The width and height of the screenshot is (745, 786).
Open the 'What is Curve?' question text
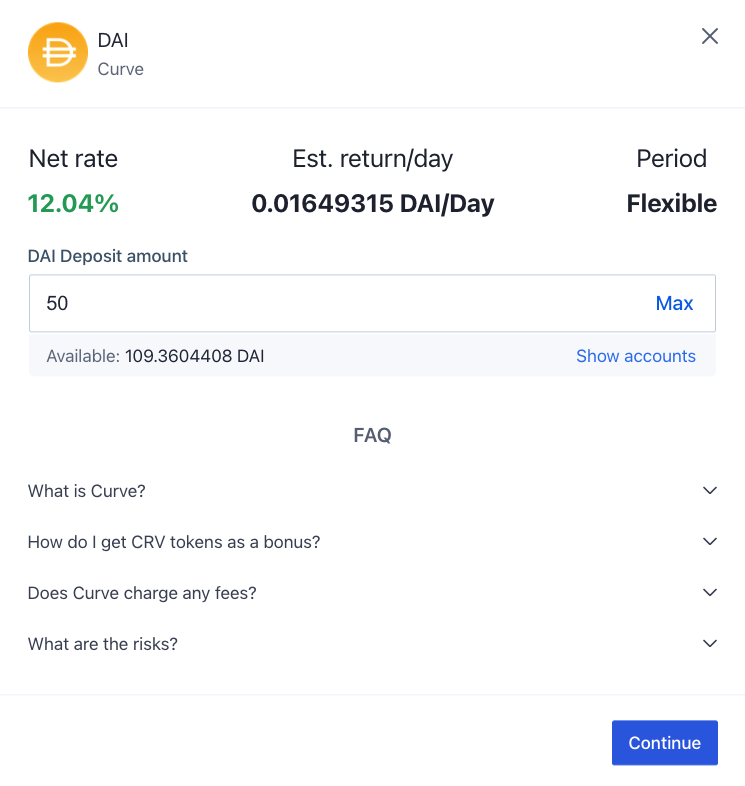click(x=86, y=491)
